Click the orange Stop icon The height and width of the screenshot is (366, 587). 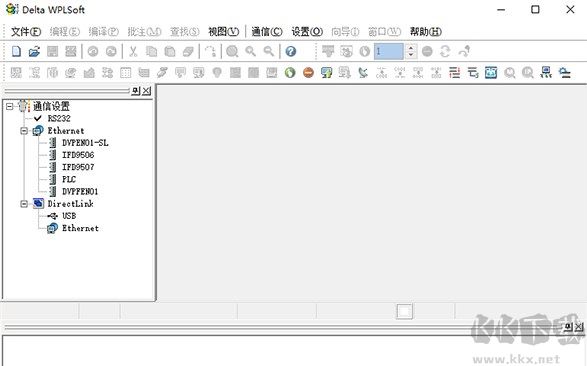(x=308, y=72)
